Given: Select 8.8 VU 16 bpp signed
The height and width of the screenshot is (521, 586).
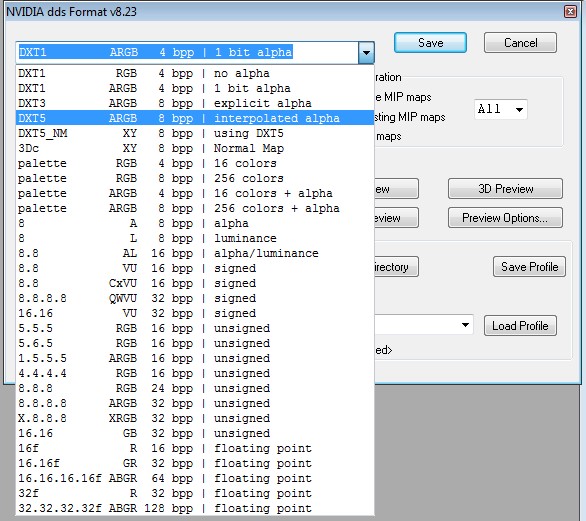Looking at the screenshot, I should click(x=195, y=268).
